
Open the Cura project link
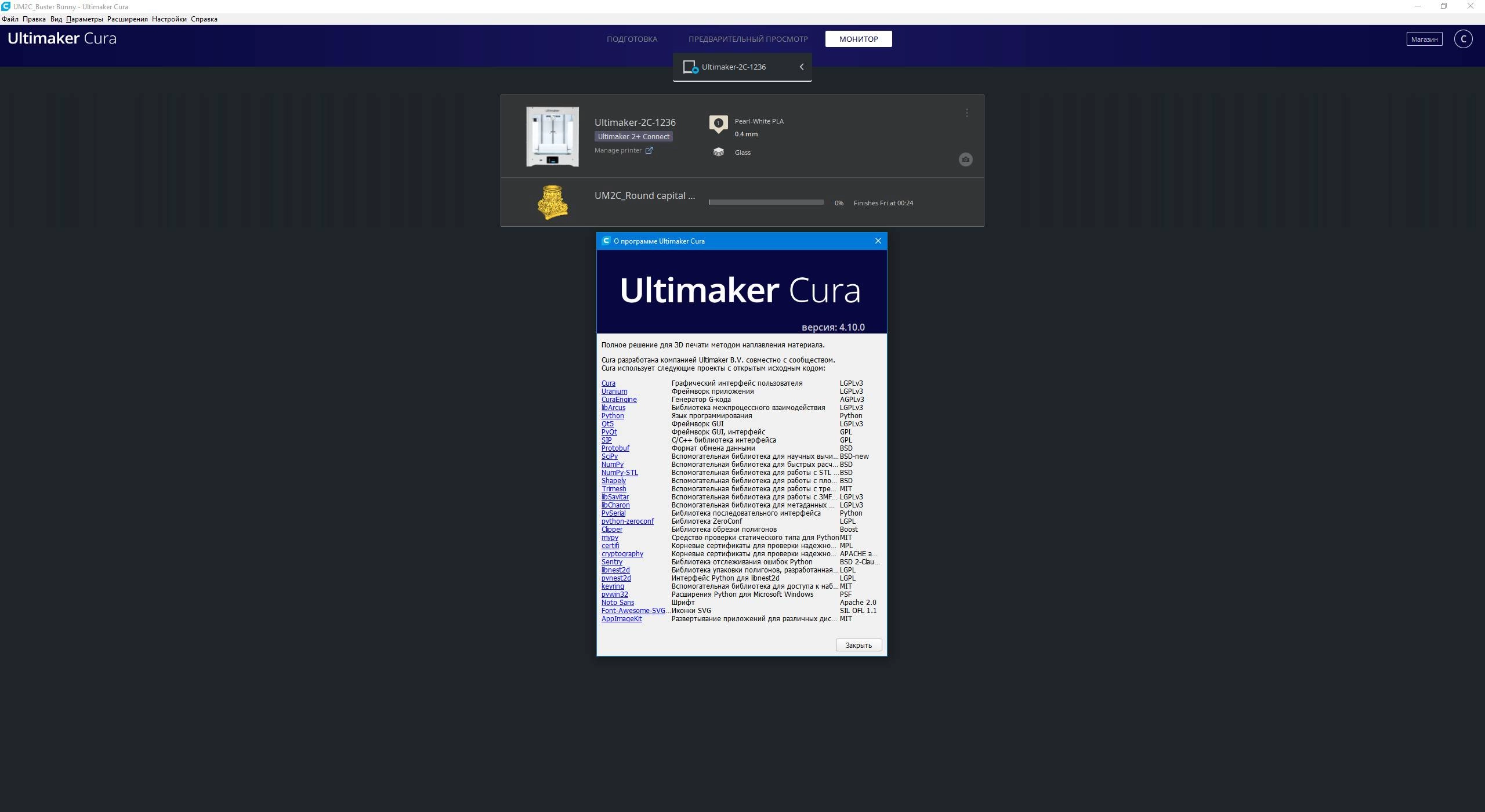pos(608,383)
